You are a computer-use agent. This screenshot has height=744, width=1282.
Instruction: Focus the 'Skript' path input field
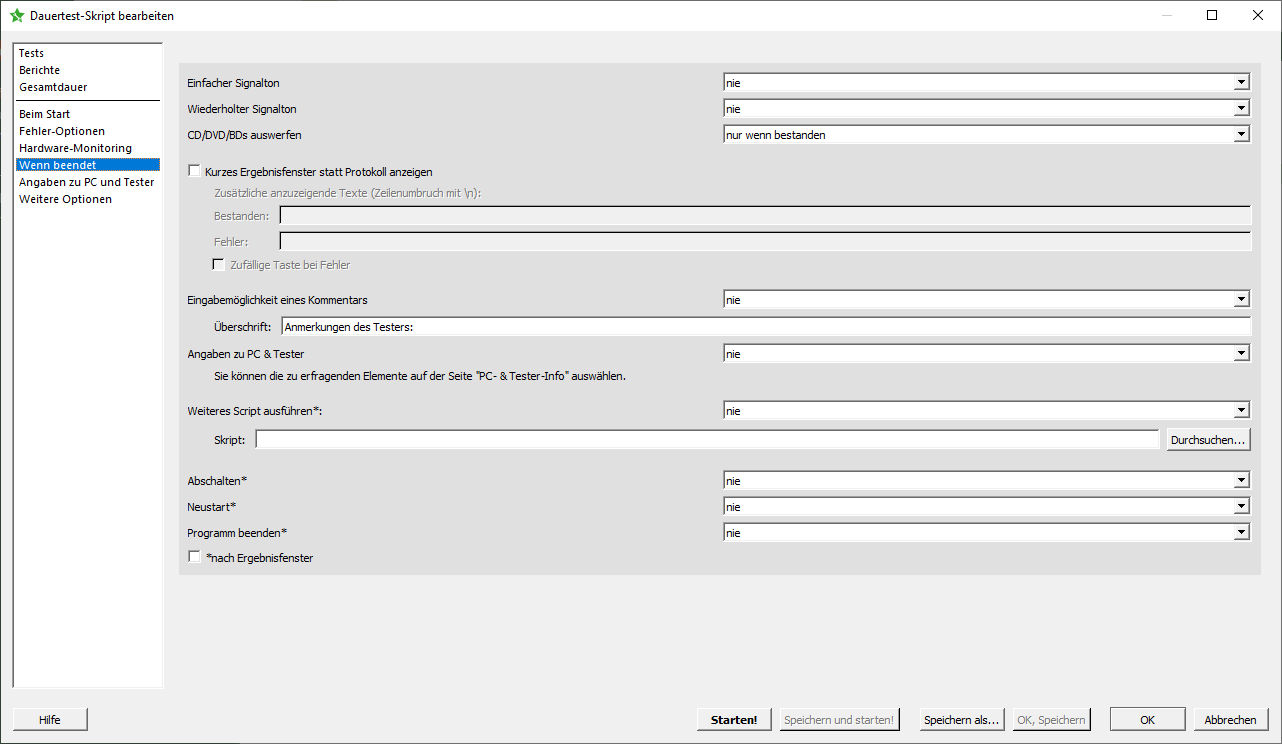[707, 440]
